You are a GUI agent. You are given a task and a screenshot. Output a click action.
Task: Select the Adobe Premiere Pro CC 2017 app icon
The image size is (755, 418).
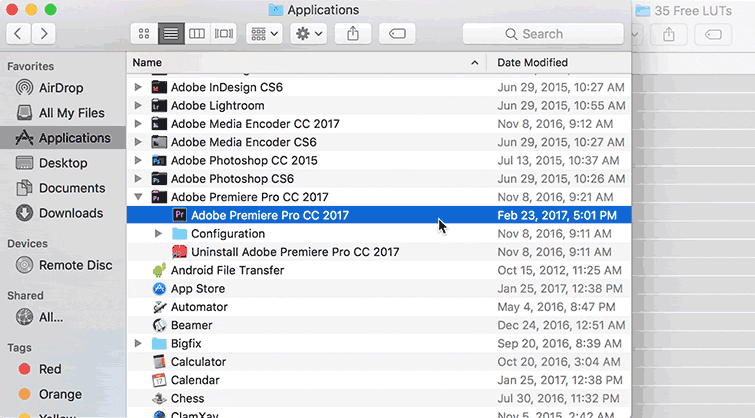(x=180, y=215)
